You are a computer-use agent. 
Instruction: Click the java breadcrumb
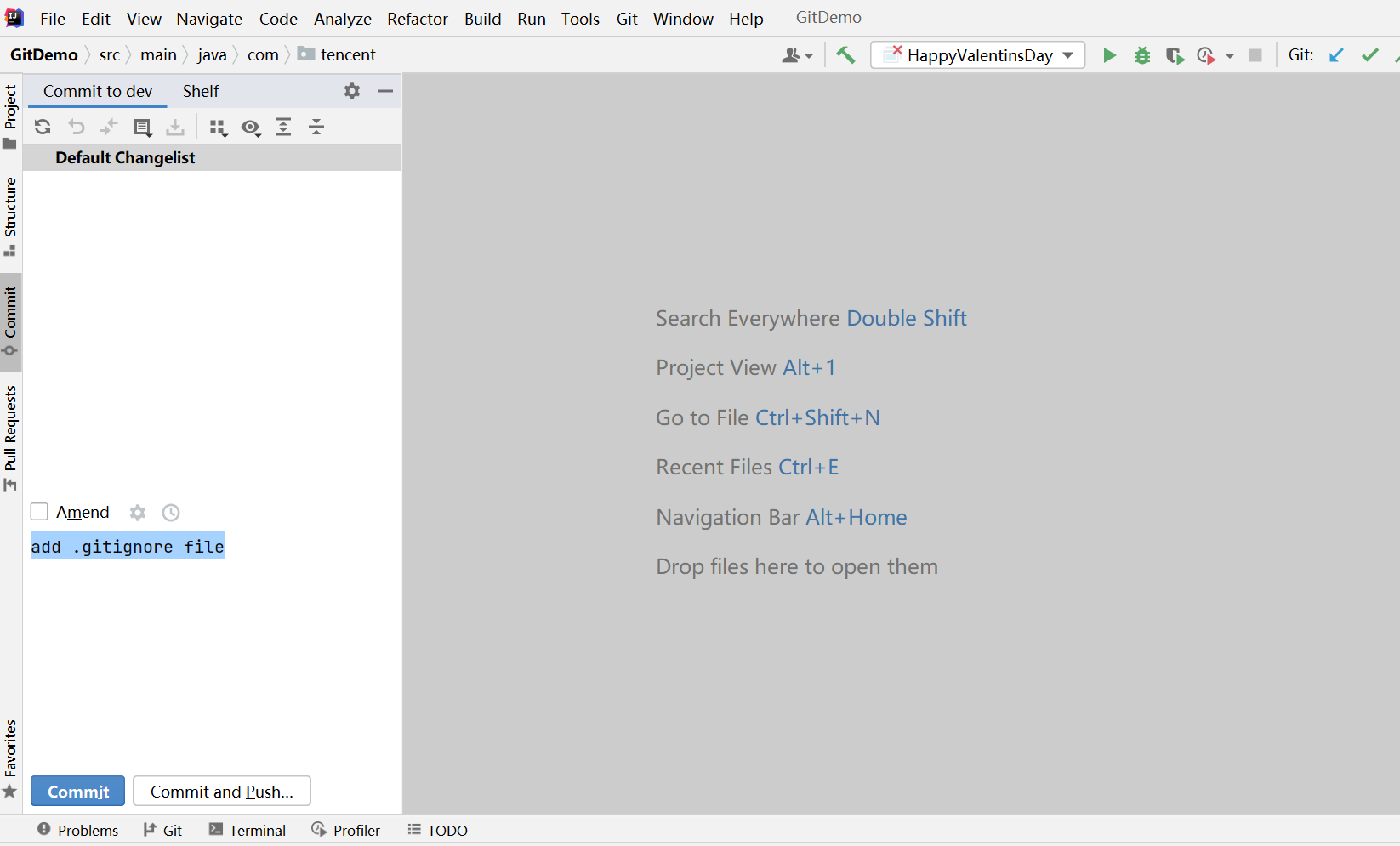click(212, 55)
